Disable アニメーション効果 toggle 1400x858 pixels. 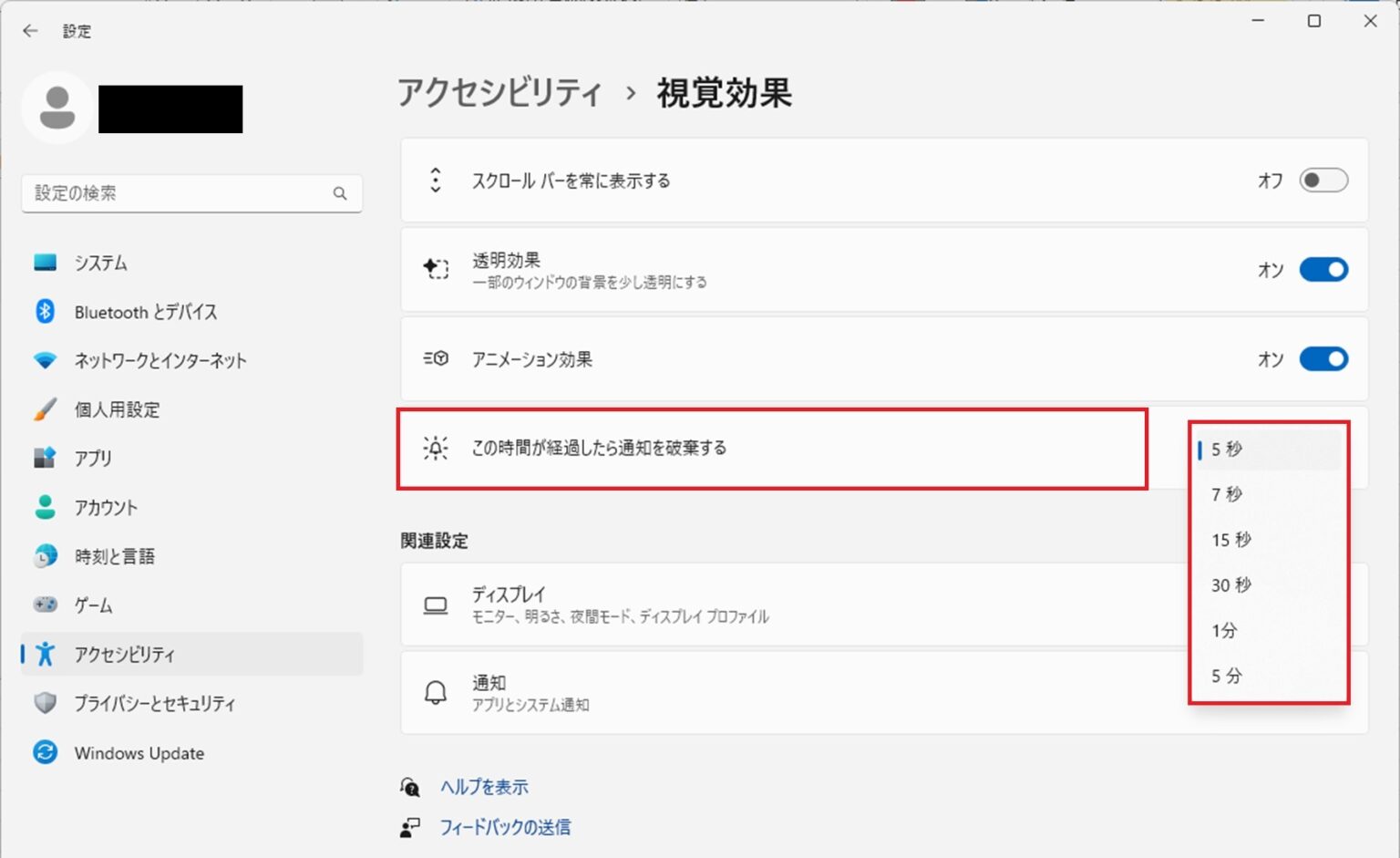1323,359
